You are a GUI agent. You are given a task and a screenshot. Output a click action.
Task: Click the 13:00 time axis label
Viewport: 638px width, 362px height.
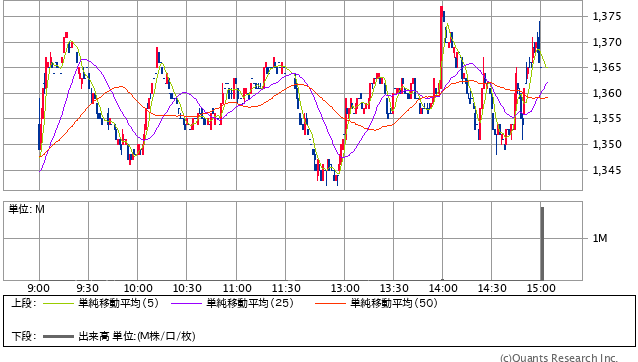tap(345, 288)
